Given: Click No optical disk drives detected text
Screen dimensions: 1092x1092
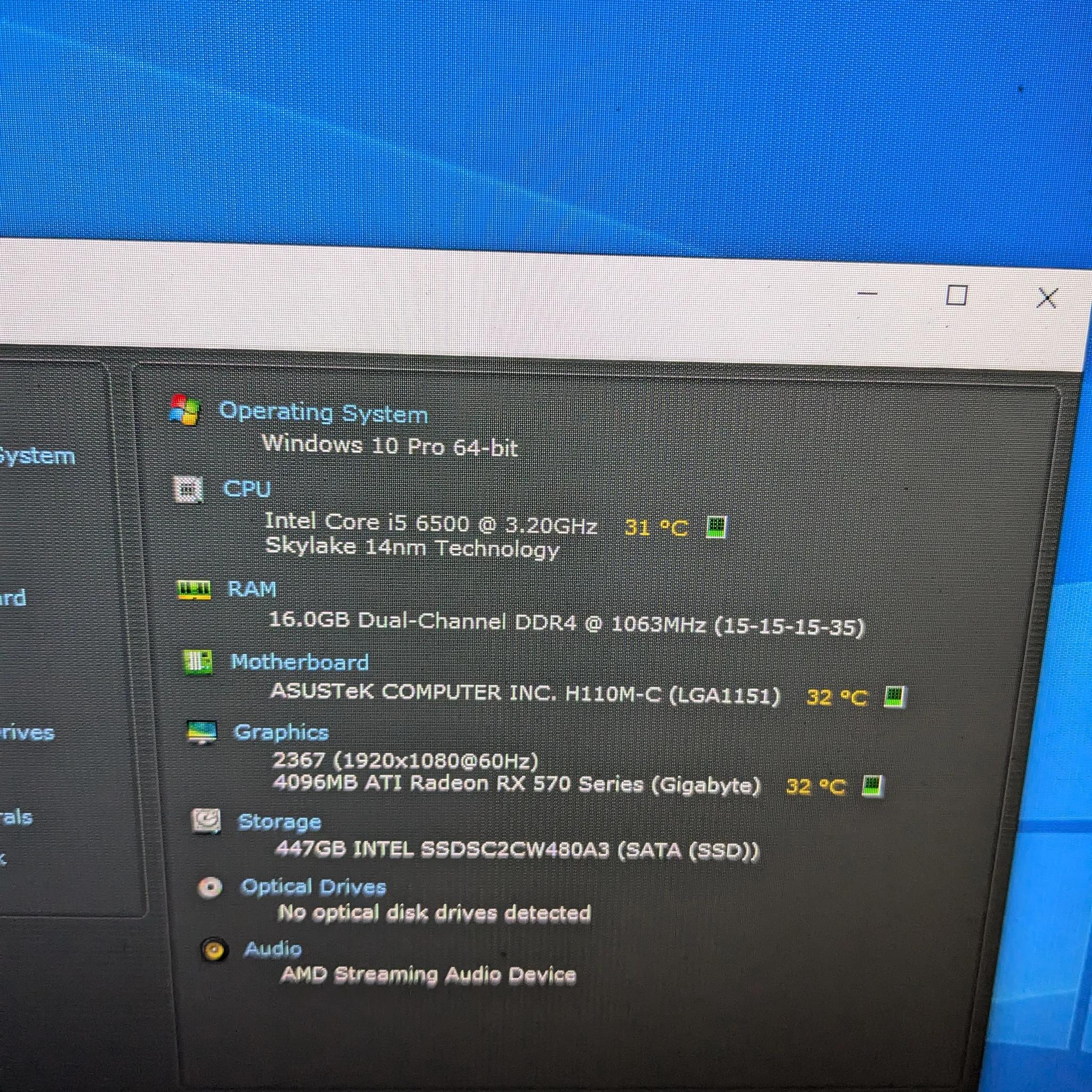Looking at the screenshot, I should [434, 913].
